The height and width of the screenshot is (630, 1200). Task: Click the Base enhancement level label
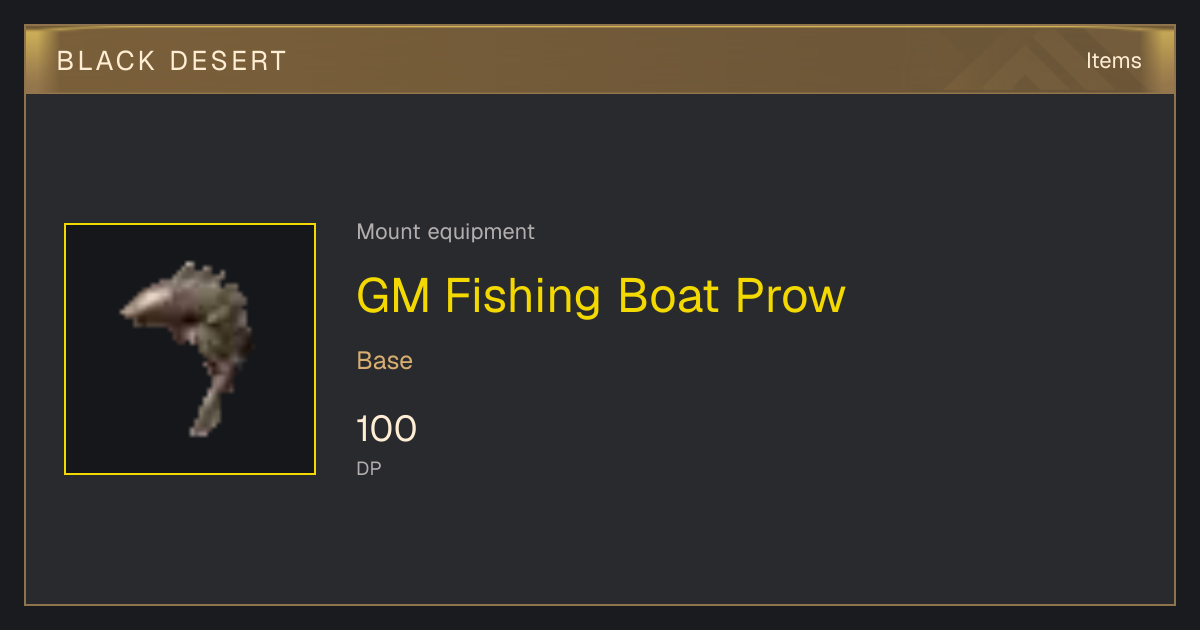tap(385, 360)
